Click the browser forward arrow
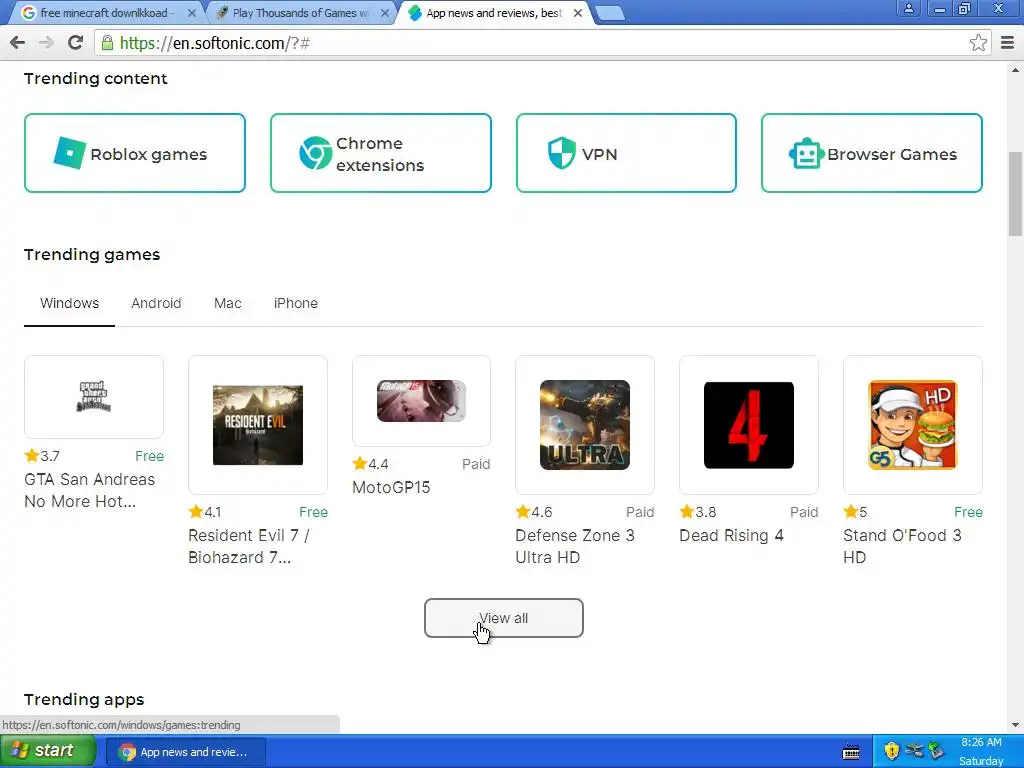The width and height of the screenshot is (1024, 768). tap(46, 43)
